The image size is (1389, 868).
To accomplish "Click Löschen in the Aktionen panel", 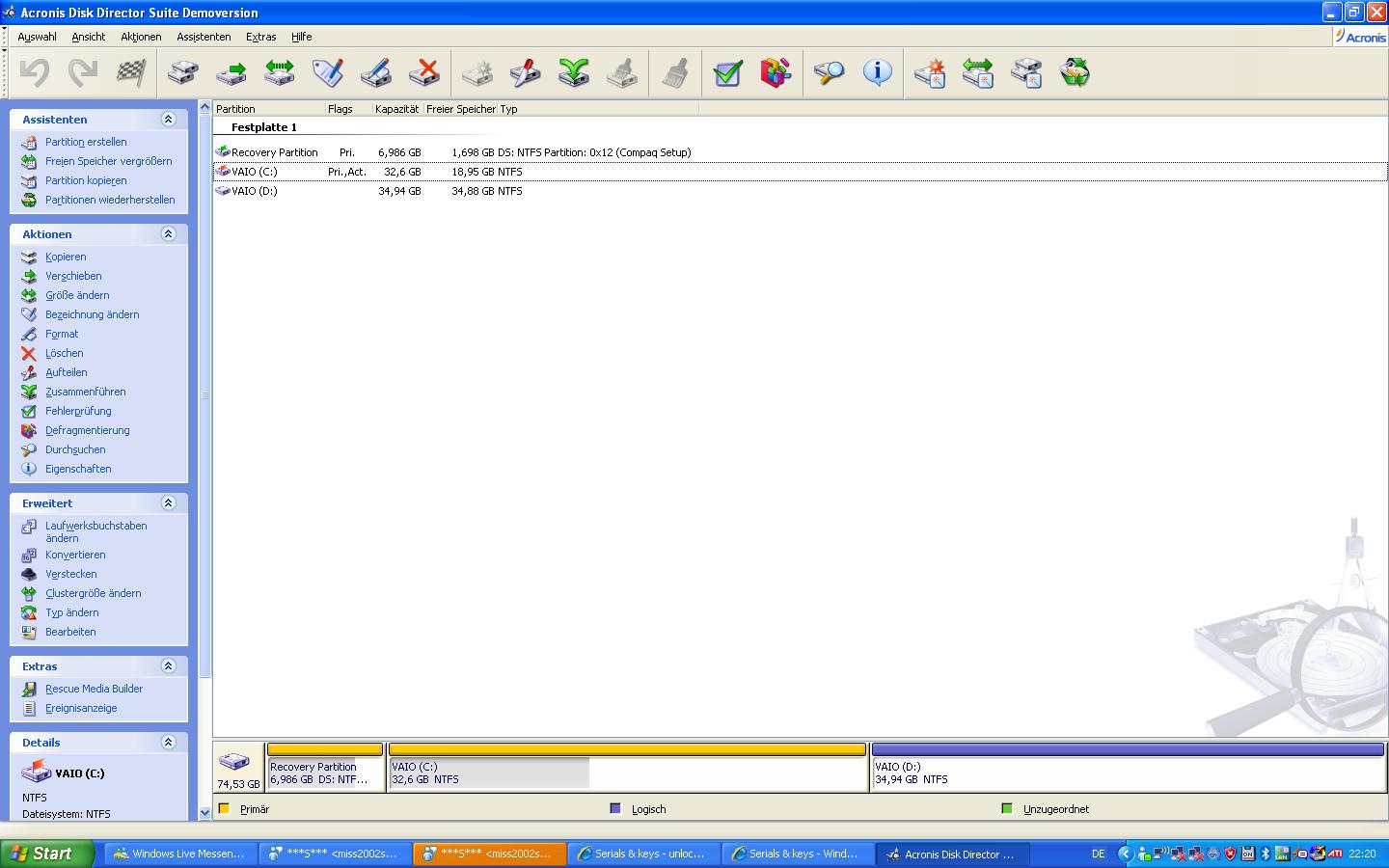I will pyautogui.click(x=64, y=353).
